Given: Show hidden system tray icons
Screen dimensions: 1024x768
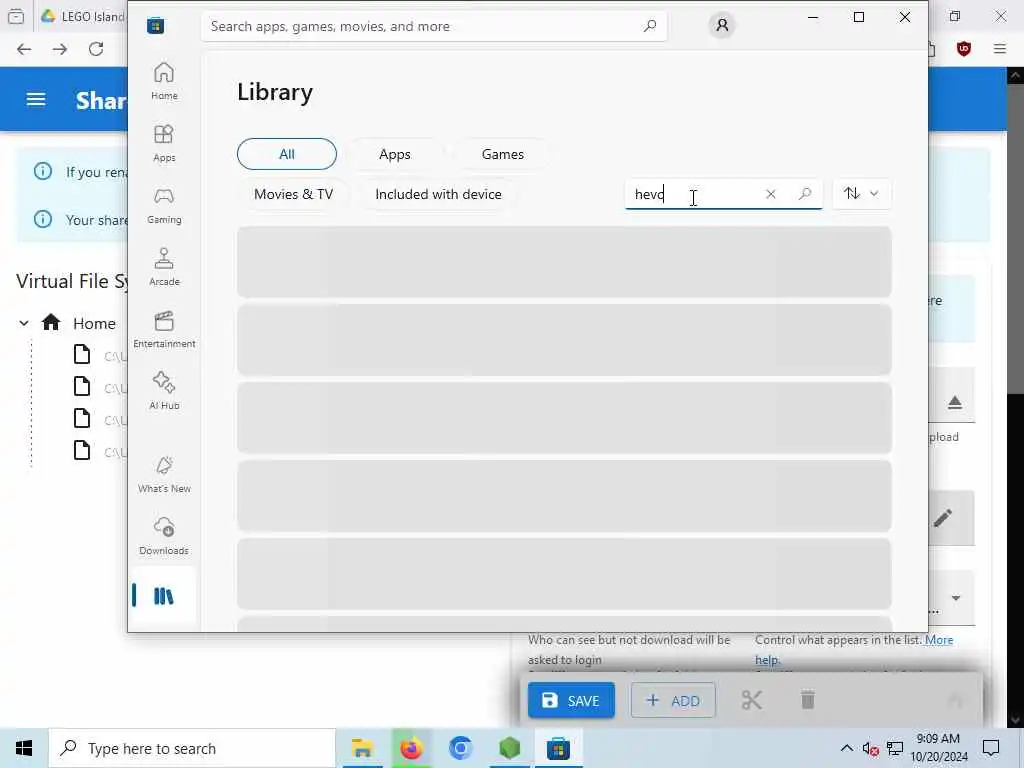Looking at the screenshot, I should coord(846,748).
